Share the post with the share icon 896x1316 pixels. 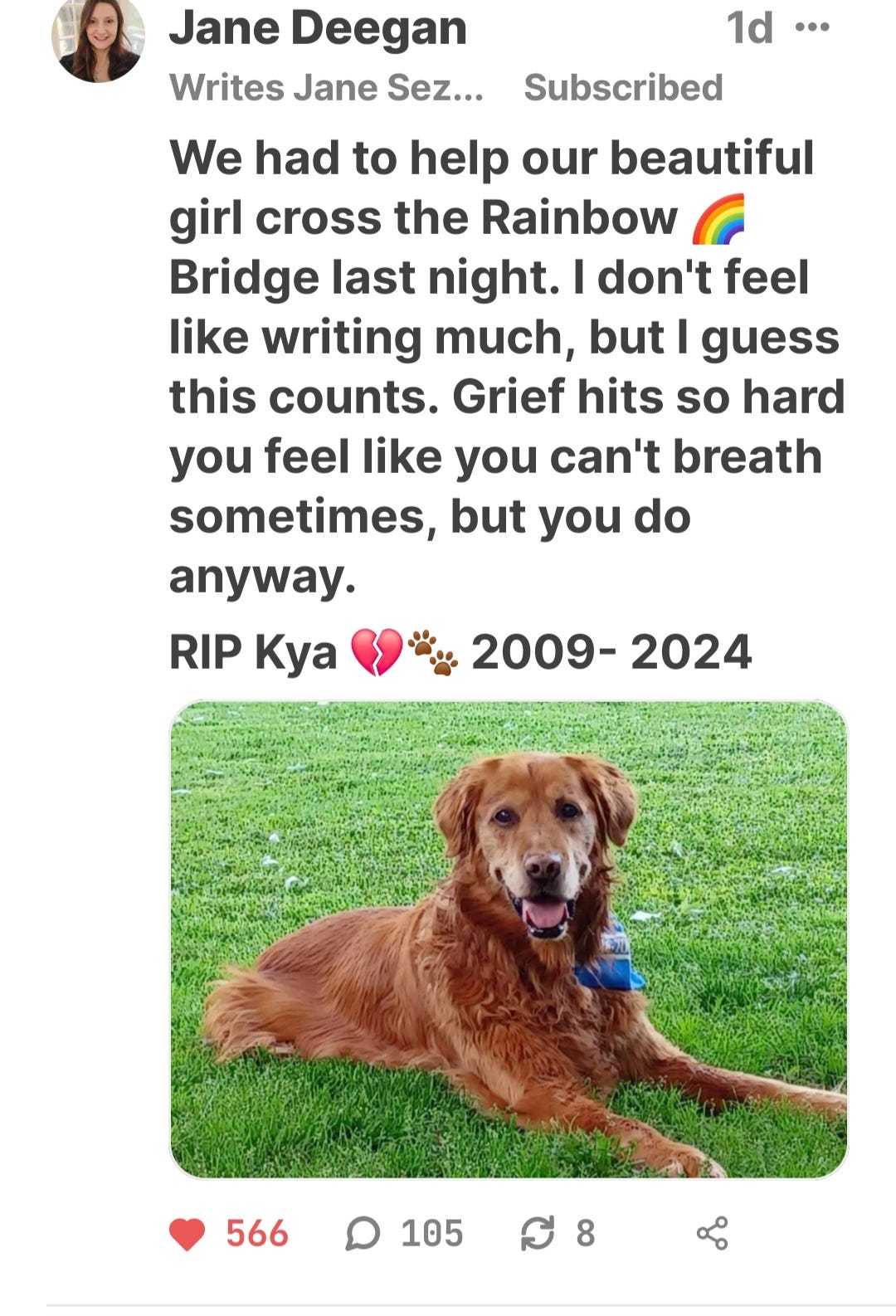713,1234
